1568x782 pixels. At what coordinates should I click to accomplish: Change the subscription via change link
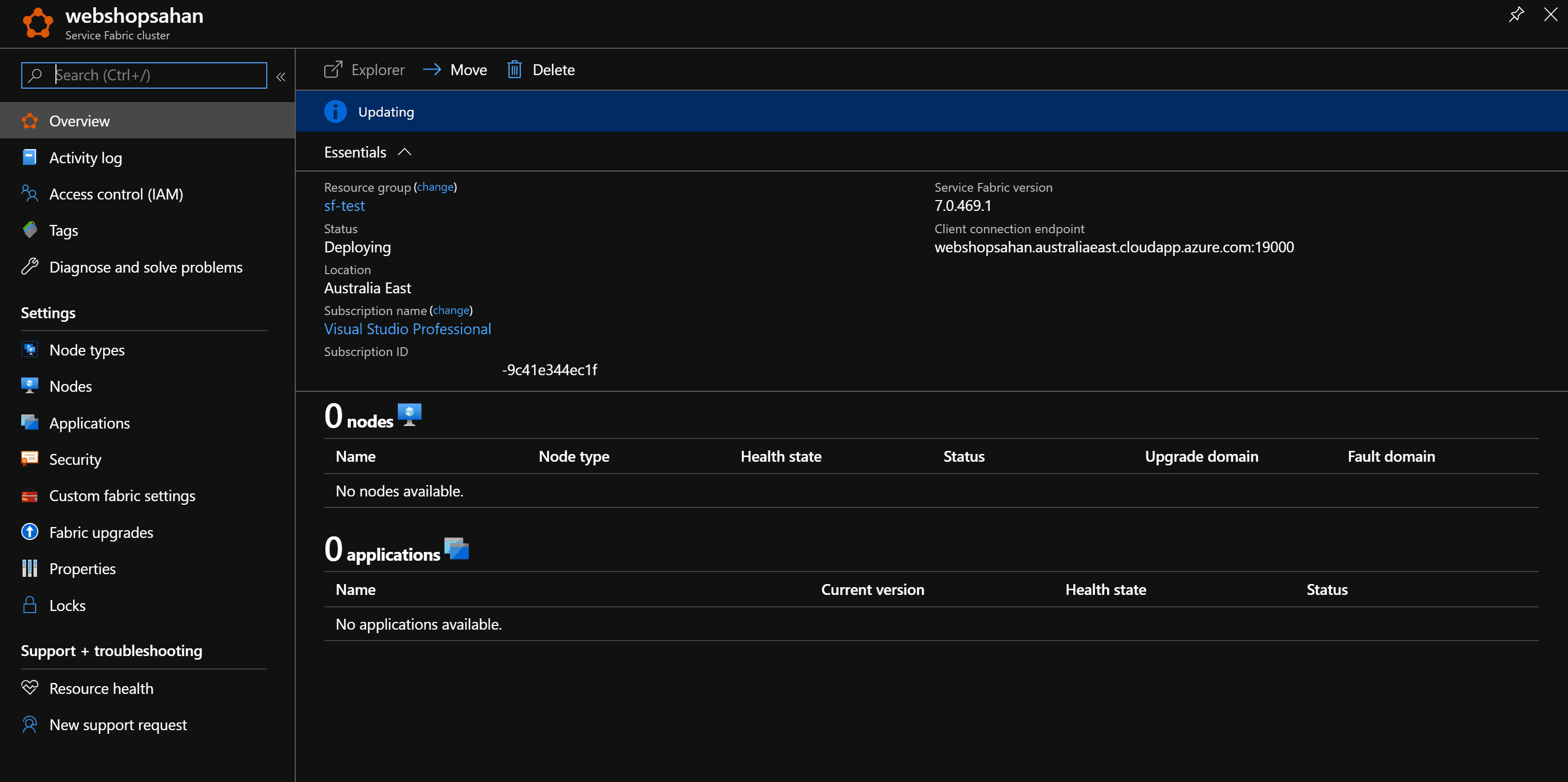[451, 310]
